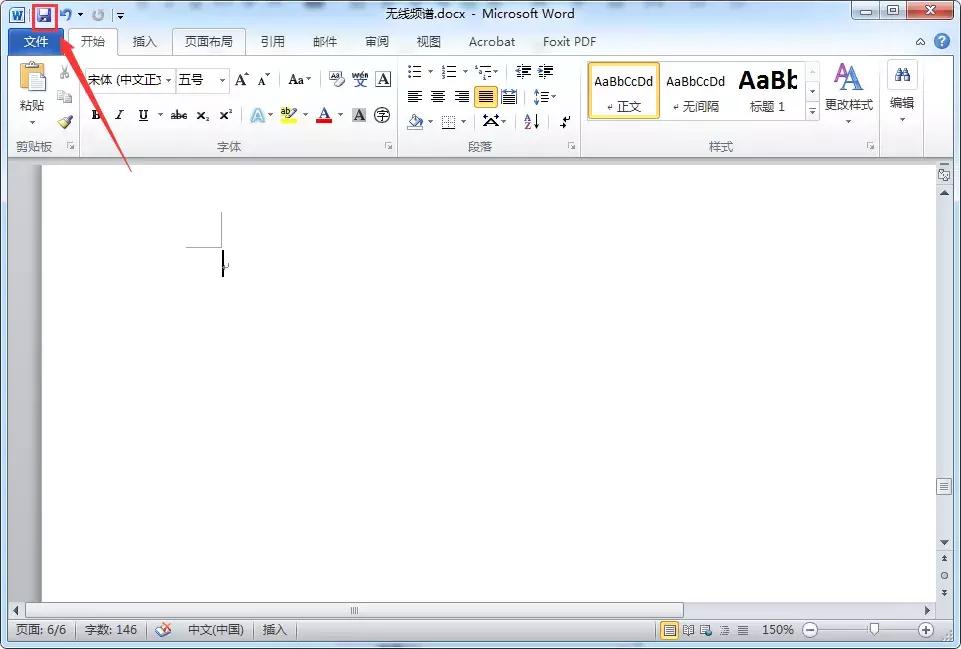Open the 文件 menu
Image resolution: width=961 pixels, height=649 pixels.
[34, 41]
